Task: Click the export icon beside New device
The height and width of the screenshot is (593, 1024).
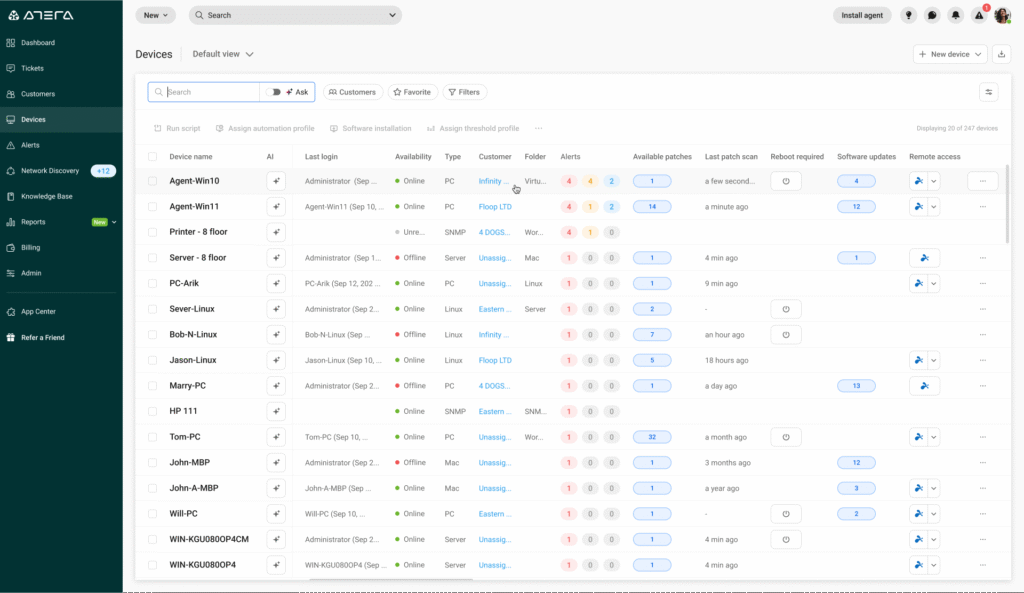Action: (x=1003, y=54)
